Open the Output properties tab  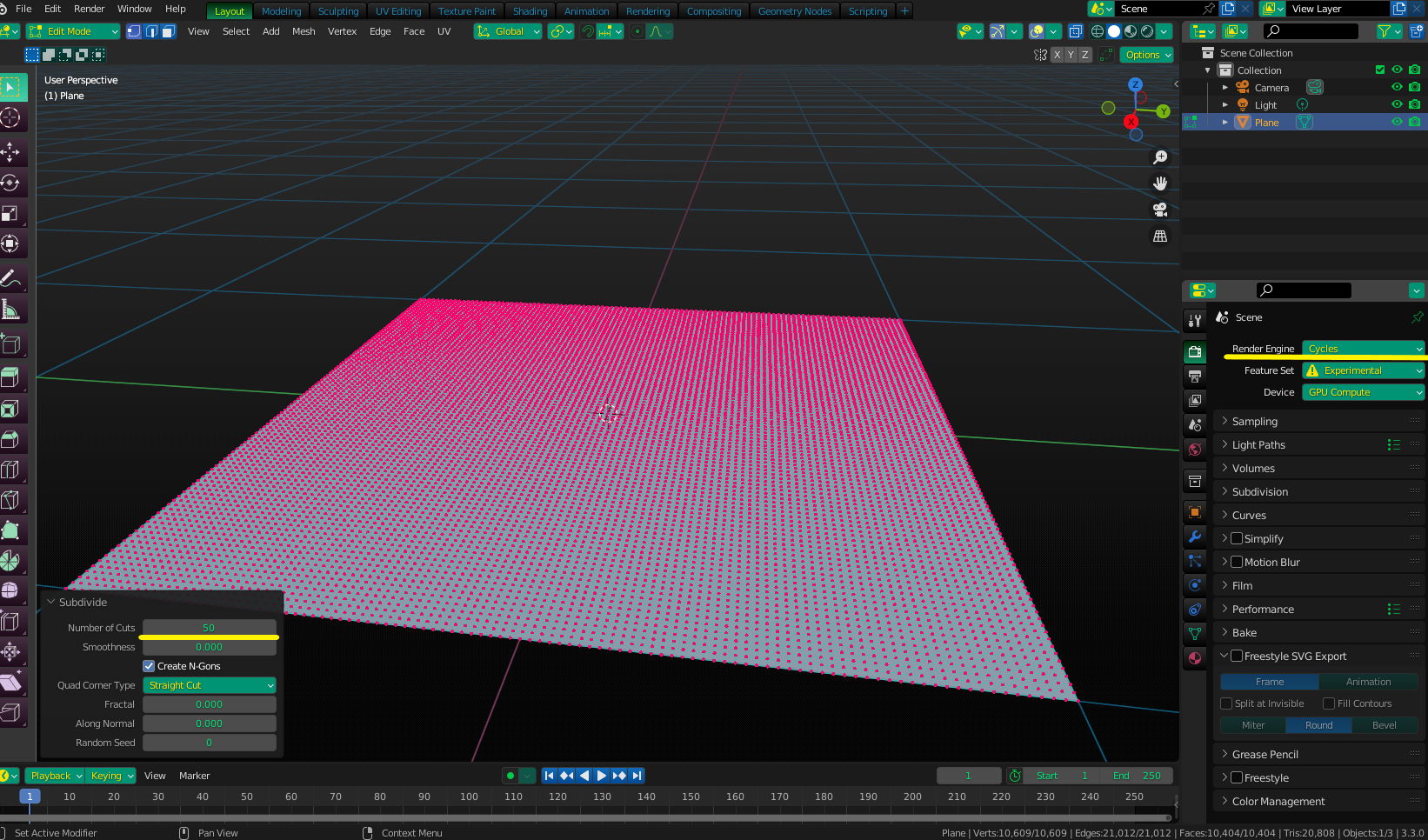(x=1195, y=376)
